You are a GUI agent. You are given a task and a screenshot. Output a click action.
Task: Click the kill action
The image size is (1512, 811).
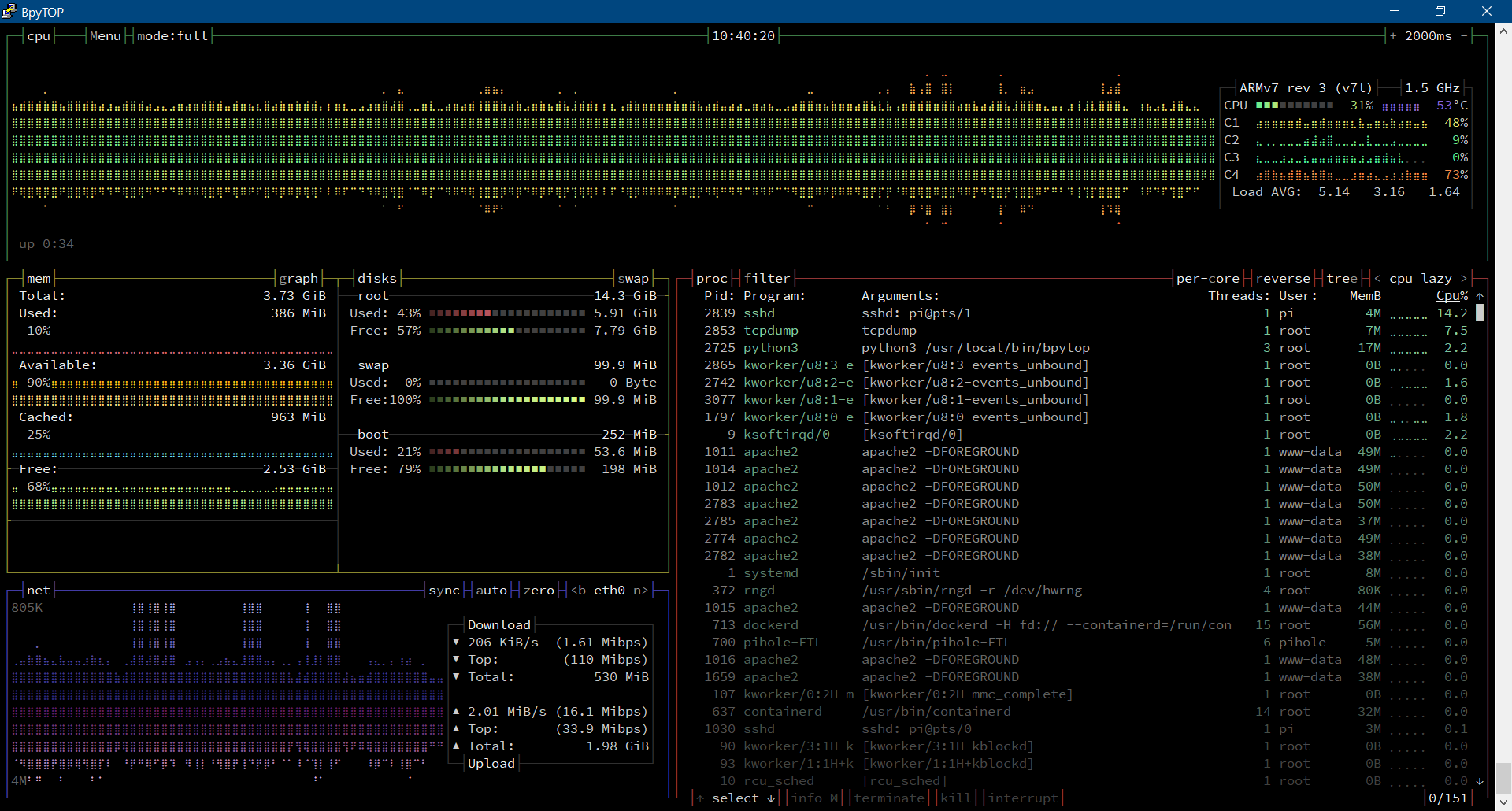pos(958,798)
